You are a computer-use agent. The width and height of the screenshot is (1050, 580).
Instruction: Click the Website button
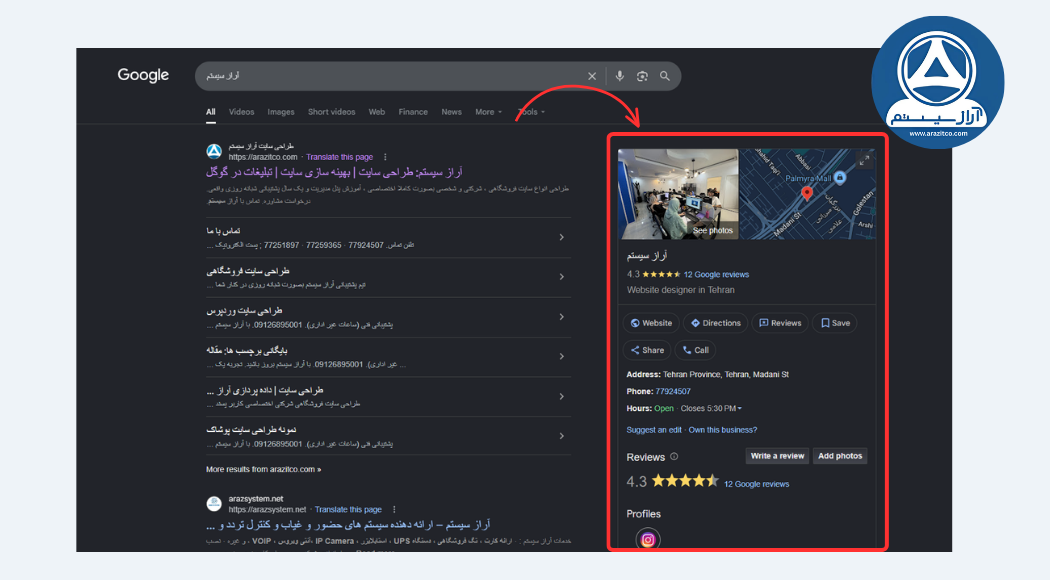[651, 323]
